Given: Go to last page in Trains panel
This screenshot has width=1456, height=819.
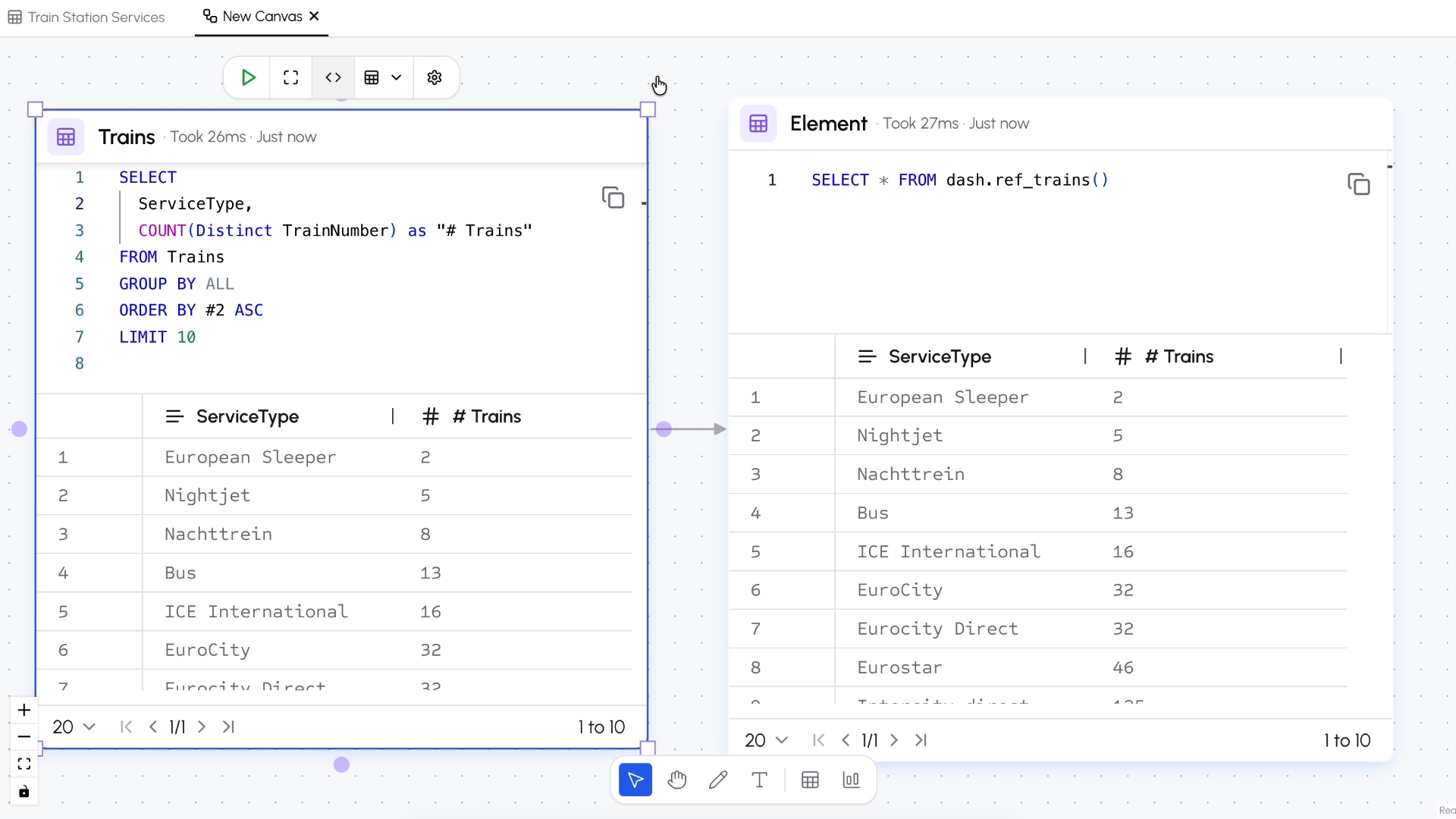Looking at the screenshot, I should 228,726.
